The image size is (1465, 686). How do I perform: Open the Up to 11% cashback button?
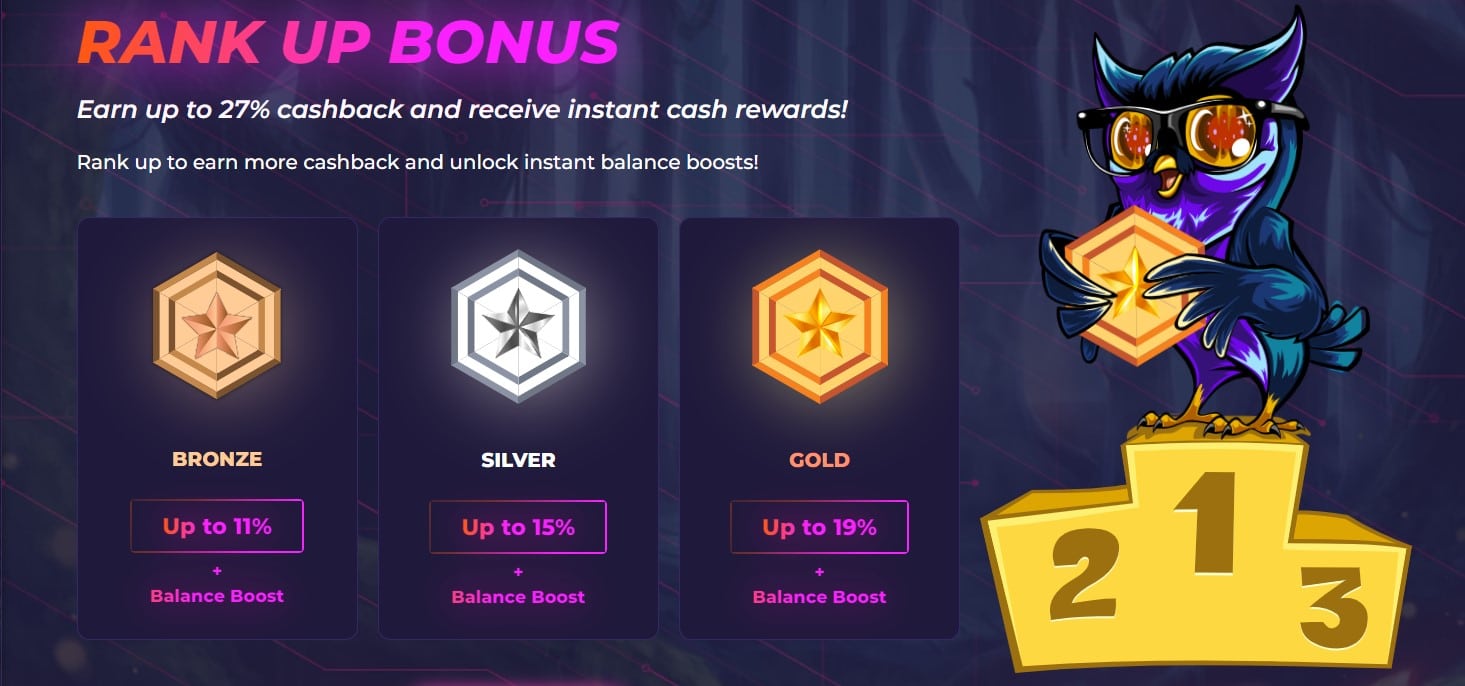click(217, 526)
